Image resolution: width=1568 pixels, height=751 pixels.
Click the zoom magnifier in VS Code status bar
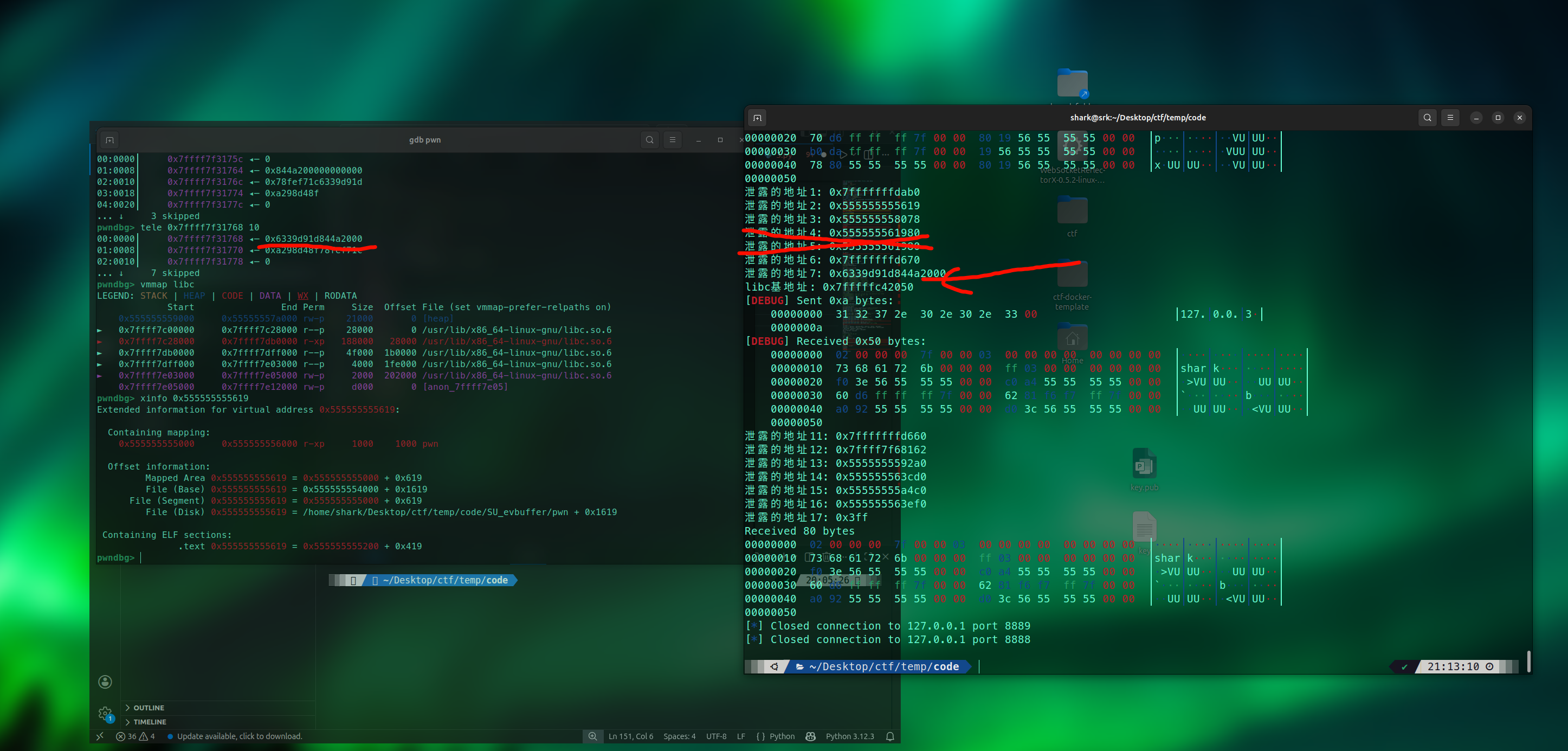tap(592, 736)
